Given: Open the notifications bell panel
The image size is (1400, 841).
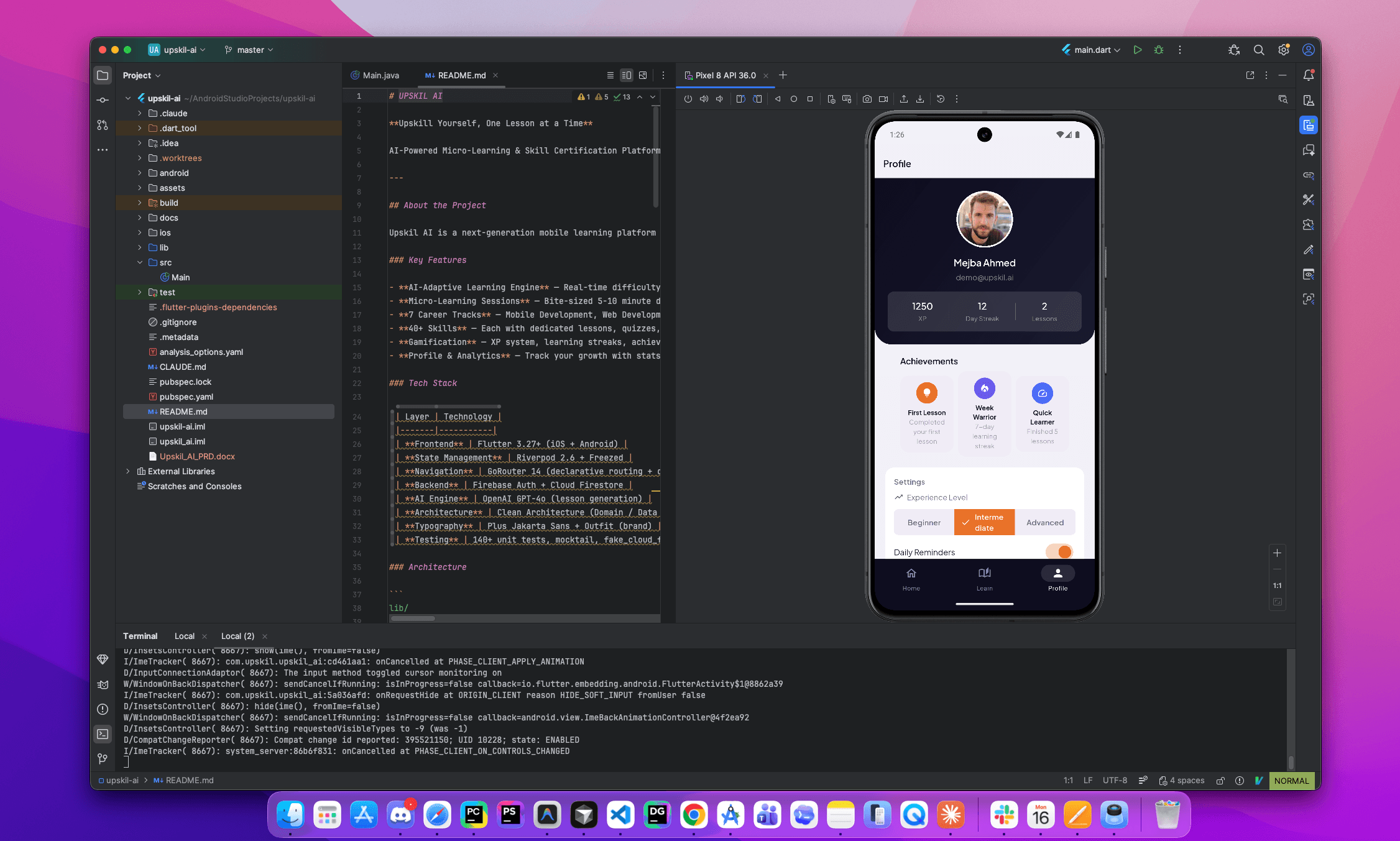Looking at the screenshot, I should (1309, 75).
